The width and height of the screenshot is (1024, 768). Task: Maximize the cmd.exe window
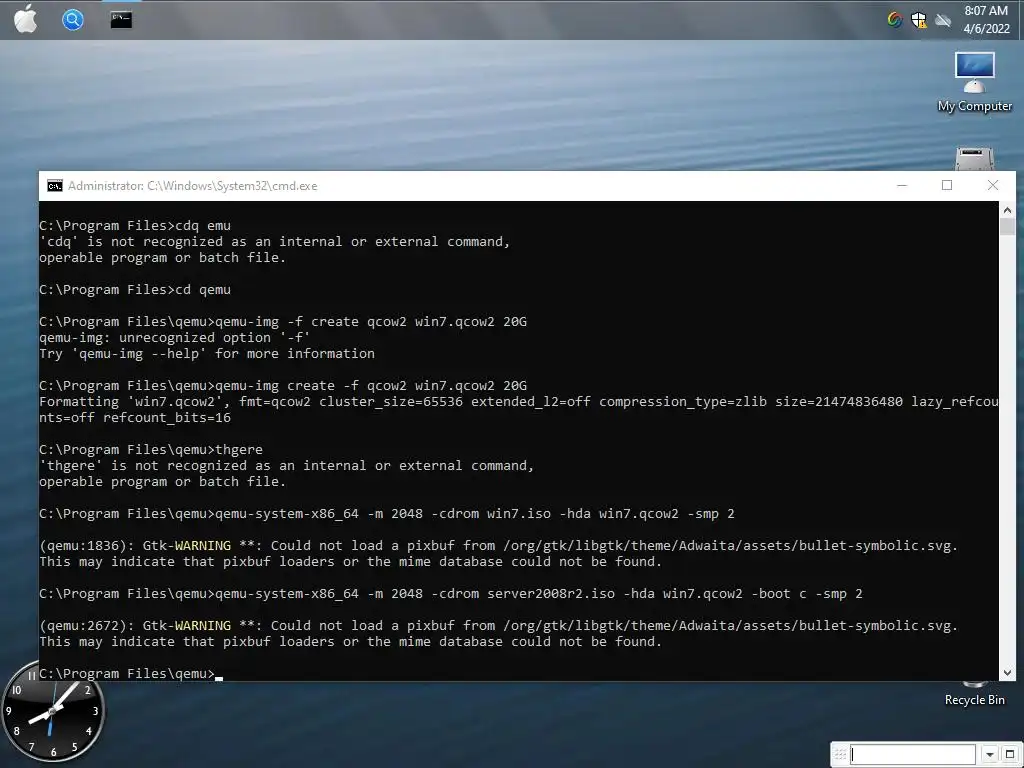click(947, 185)
